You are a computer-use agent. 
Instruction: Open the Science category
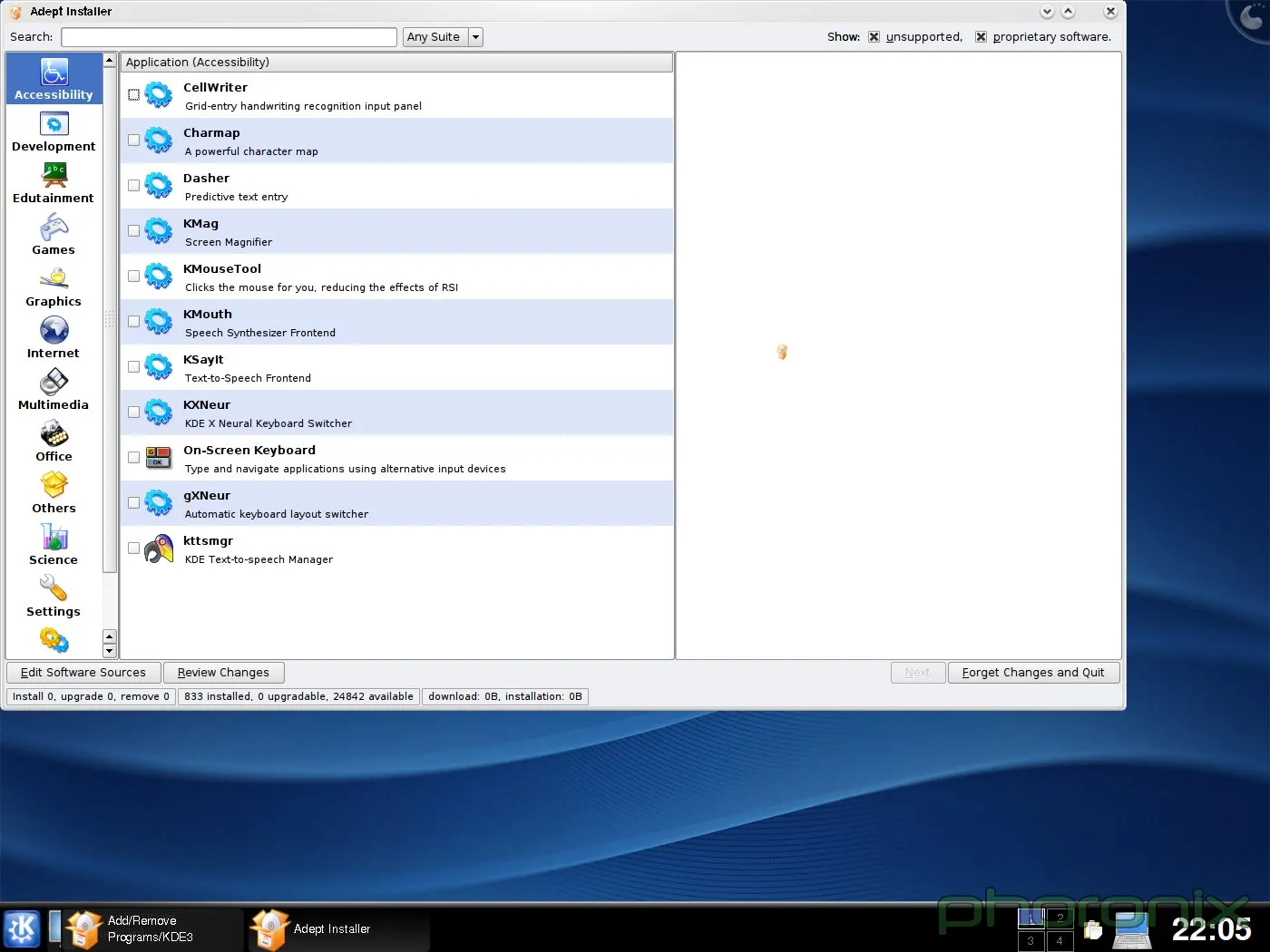[54, 546]
